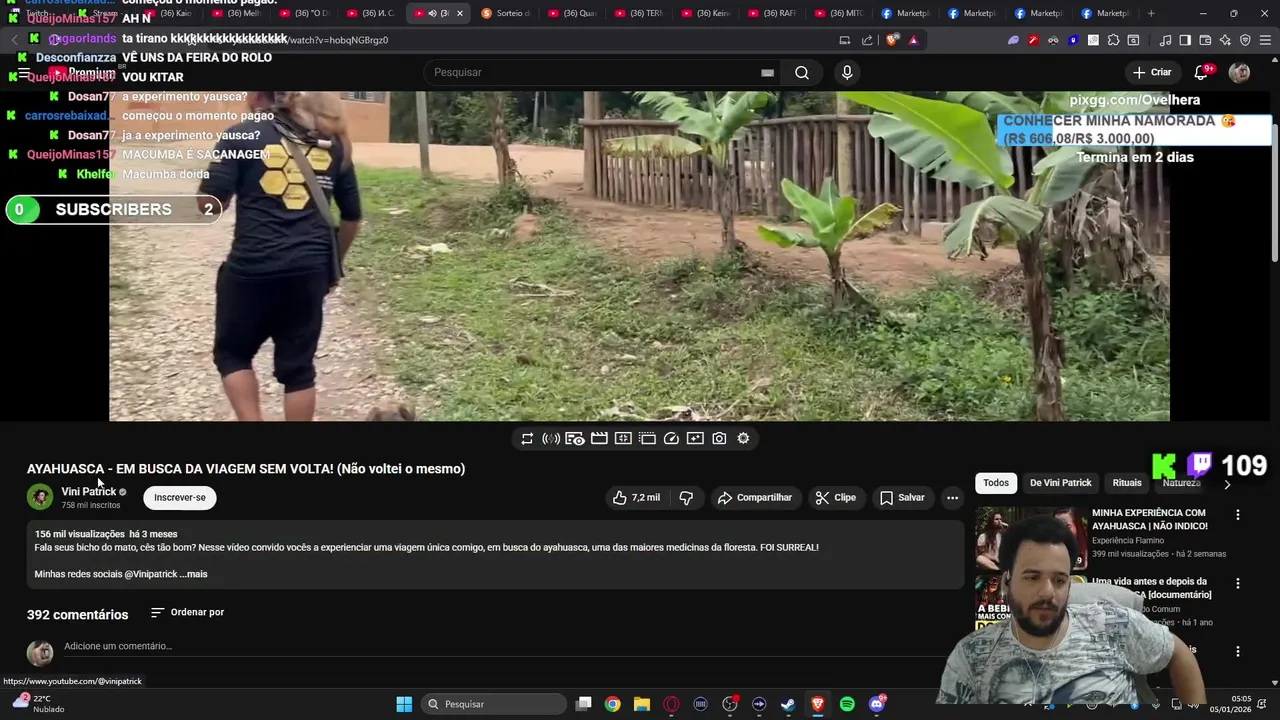
Task: Open the YouTube account avatar menu
Action: [x=1239, y=72]
